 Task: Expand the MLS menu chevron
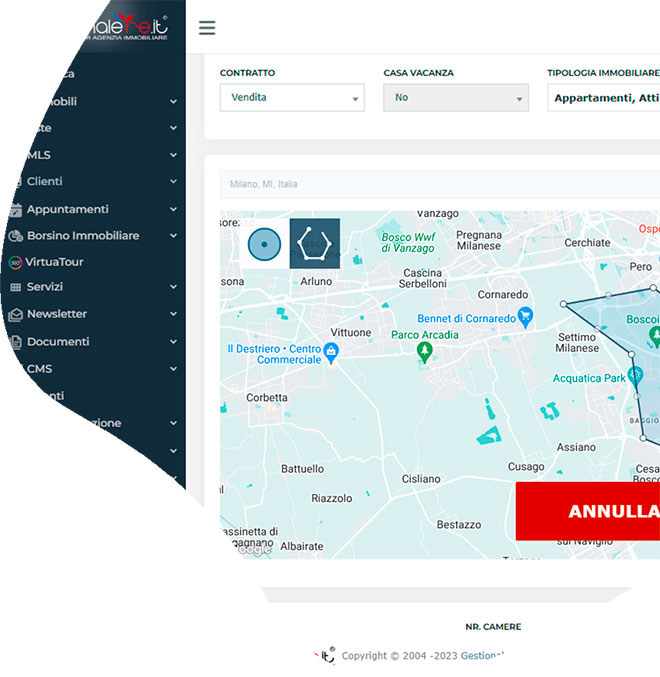(174, 155)
